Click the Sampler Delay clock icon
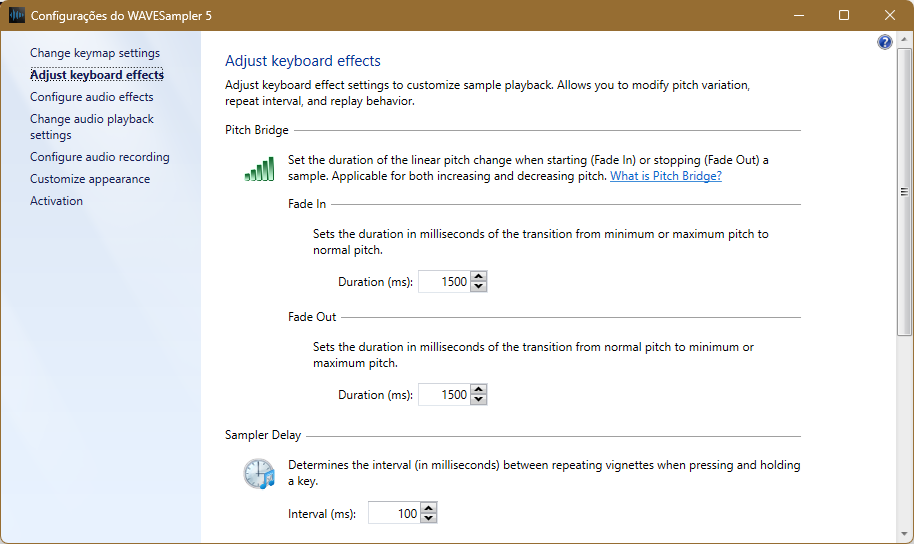Screen dimensions: 914x544 (259, 473)
